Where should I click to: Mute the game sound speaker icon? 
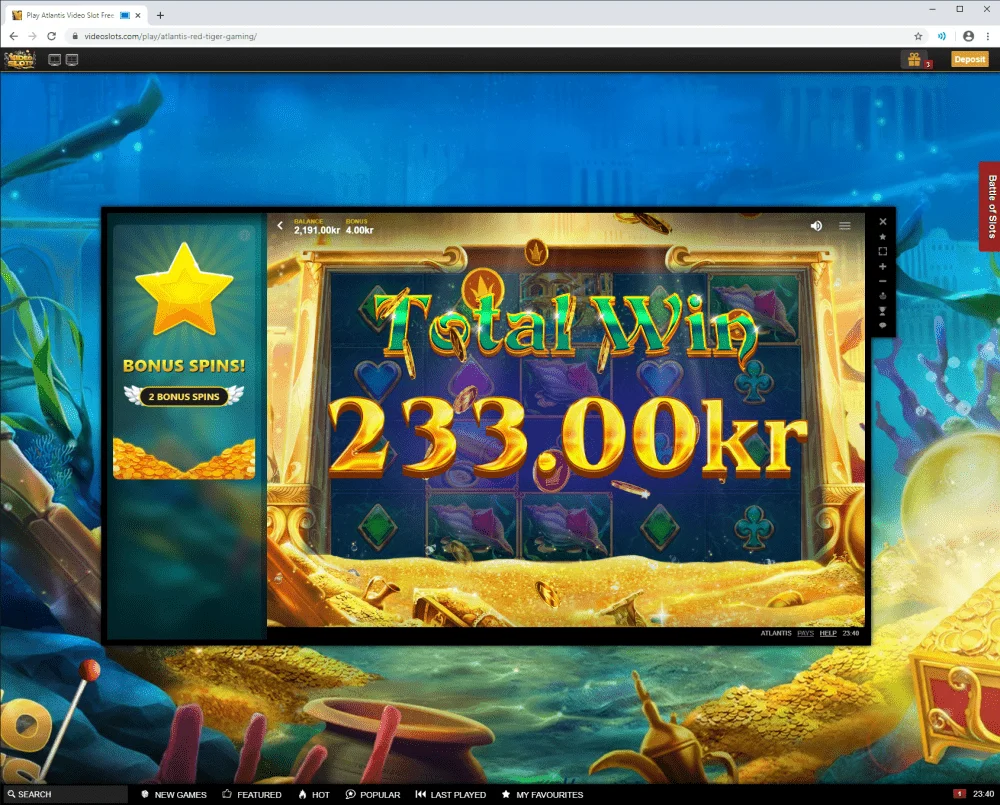816,226
